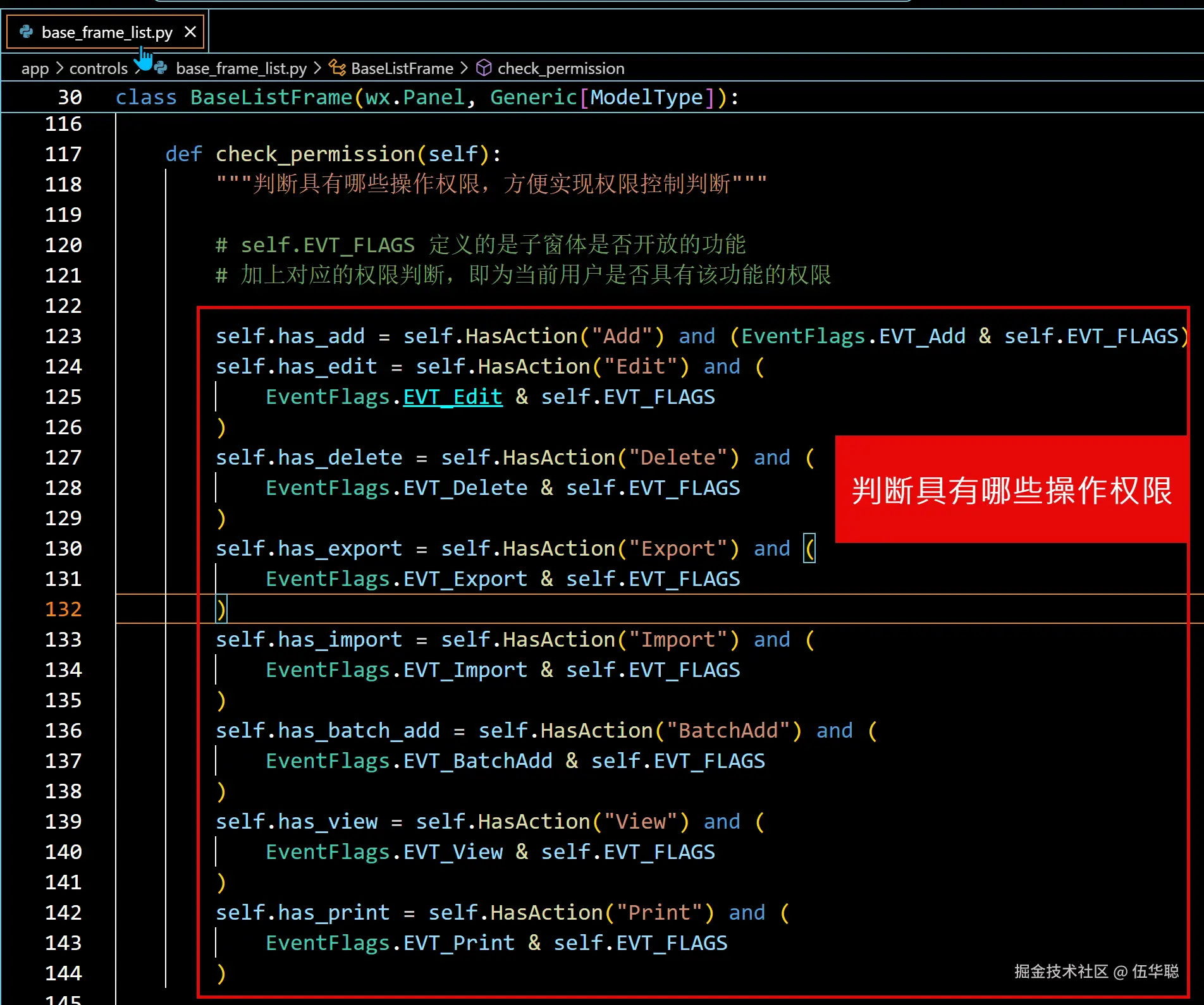This screenshot has width=1204, height=1005.
Task: Click 'def check_permission(self):' text
Action: (333, 154)
